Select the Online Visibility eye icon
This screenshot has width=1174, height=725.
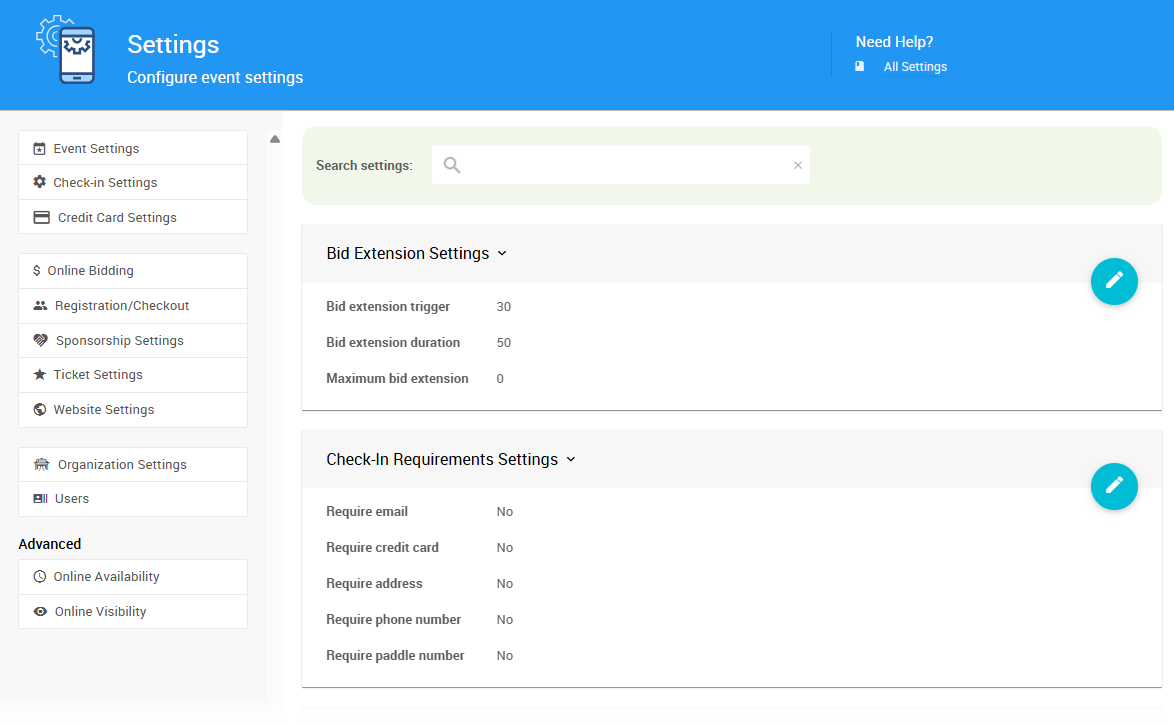coord(38,611)
